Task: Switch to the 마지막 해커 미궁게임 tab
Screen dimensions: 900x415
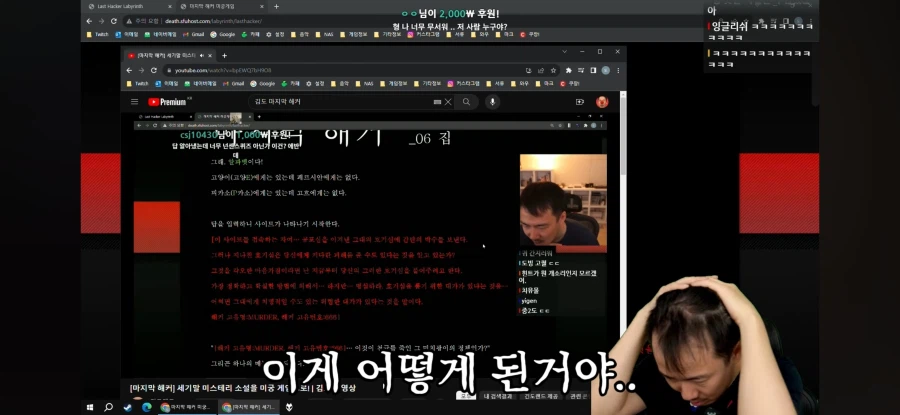Action: [x=222, y=6]
